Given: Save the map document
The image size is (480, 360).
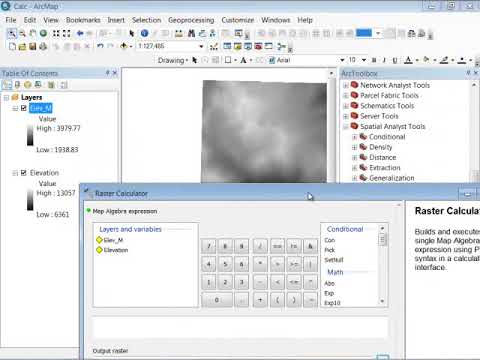Looking at the screenshot, I should pos(33,46).
